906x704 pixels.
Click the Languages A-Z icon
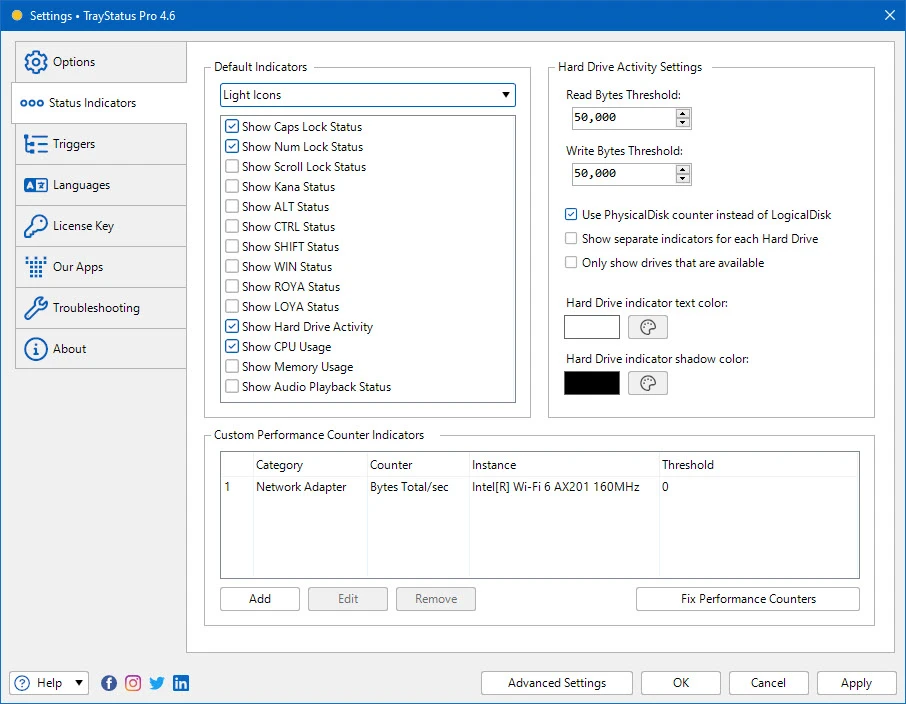coord(35,185)
